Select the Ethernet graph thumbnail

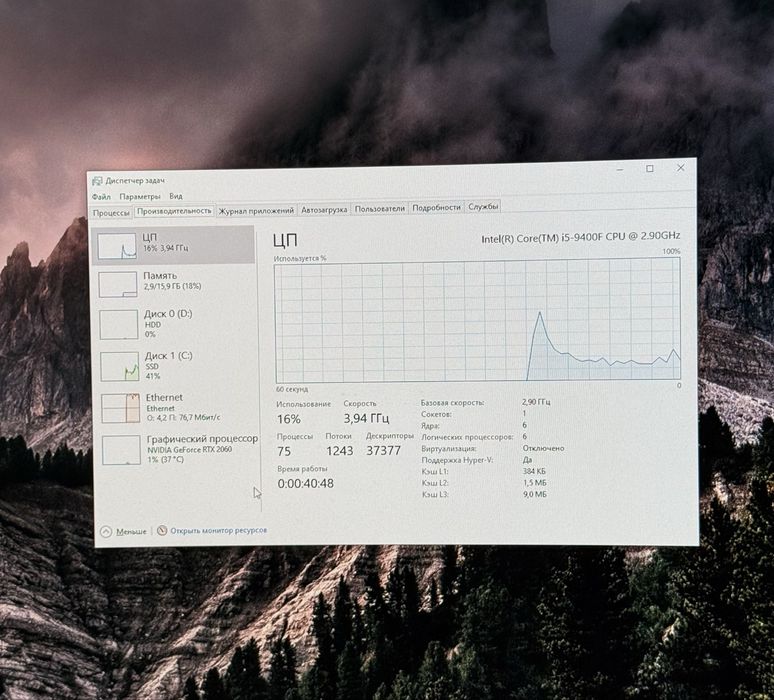click(x=121, y=408)
